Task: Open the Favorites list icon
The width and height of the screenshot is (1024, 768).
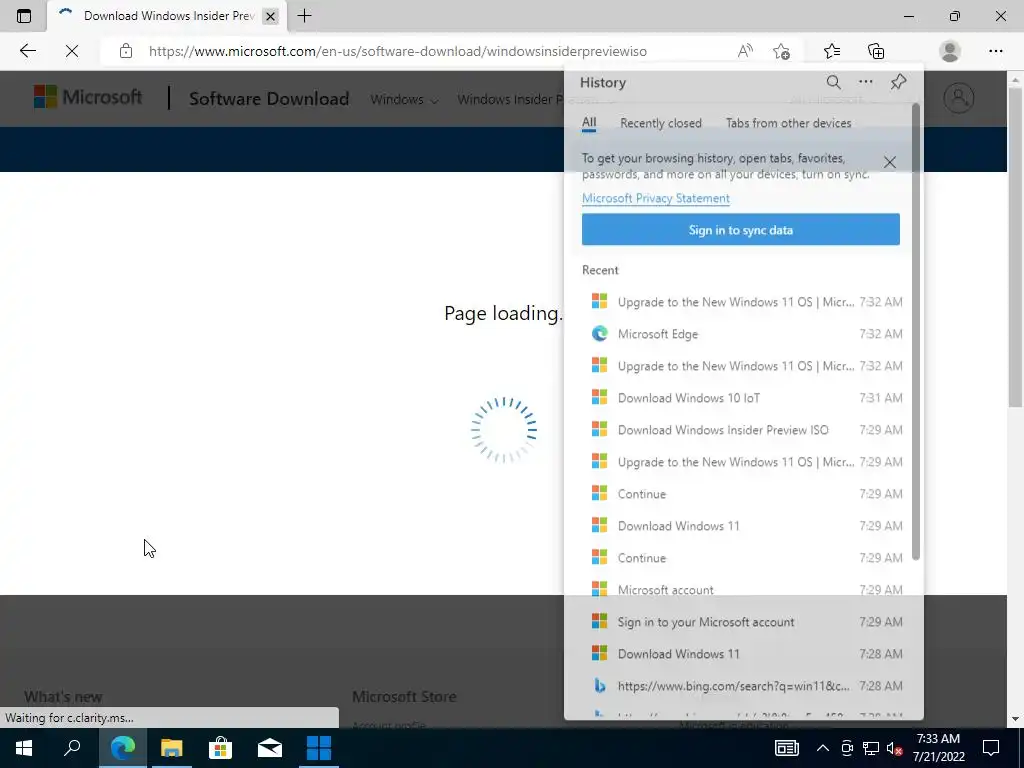Action: [x=832, y=51]
